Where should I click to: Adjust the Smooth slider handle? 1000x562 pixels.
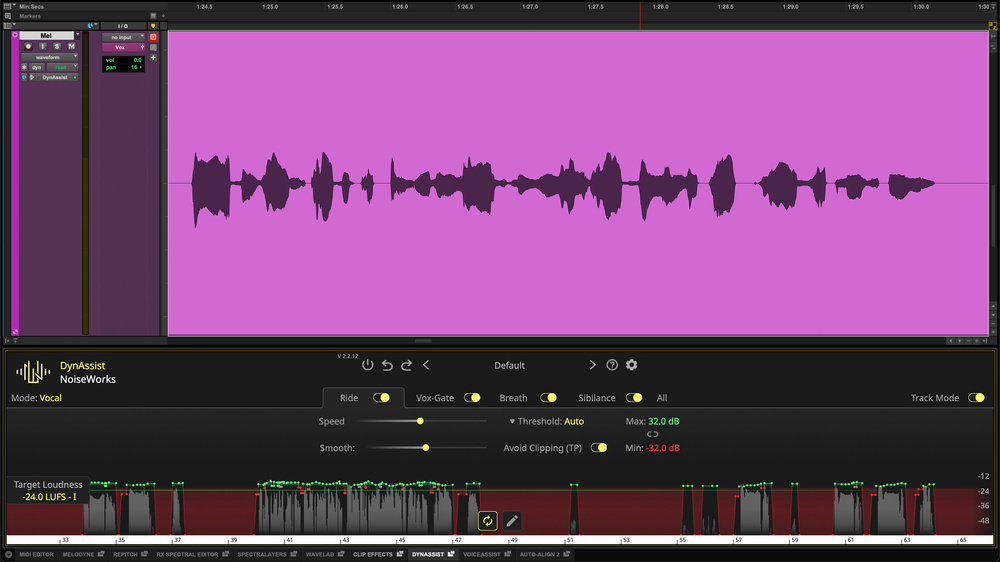click(425, 448)
